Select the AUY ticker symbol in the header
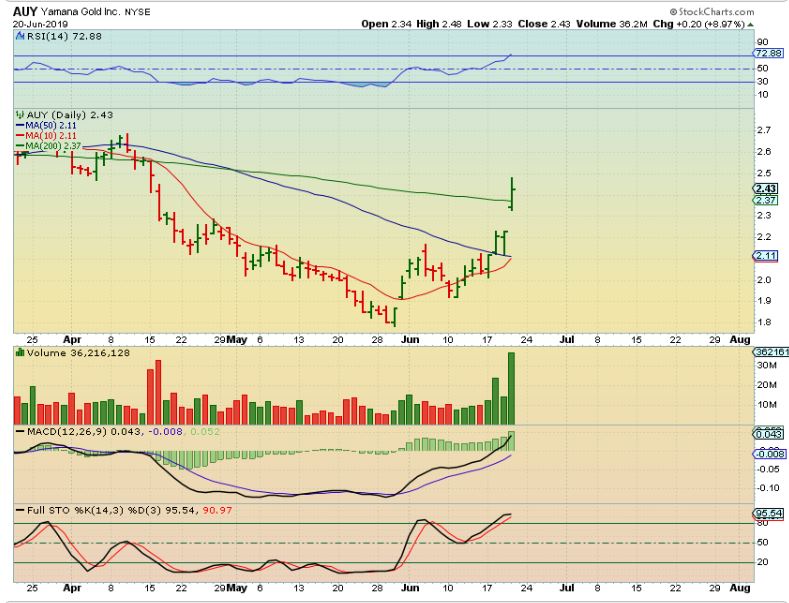This screenshot has height=603, width=789. tap(25, 11)
